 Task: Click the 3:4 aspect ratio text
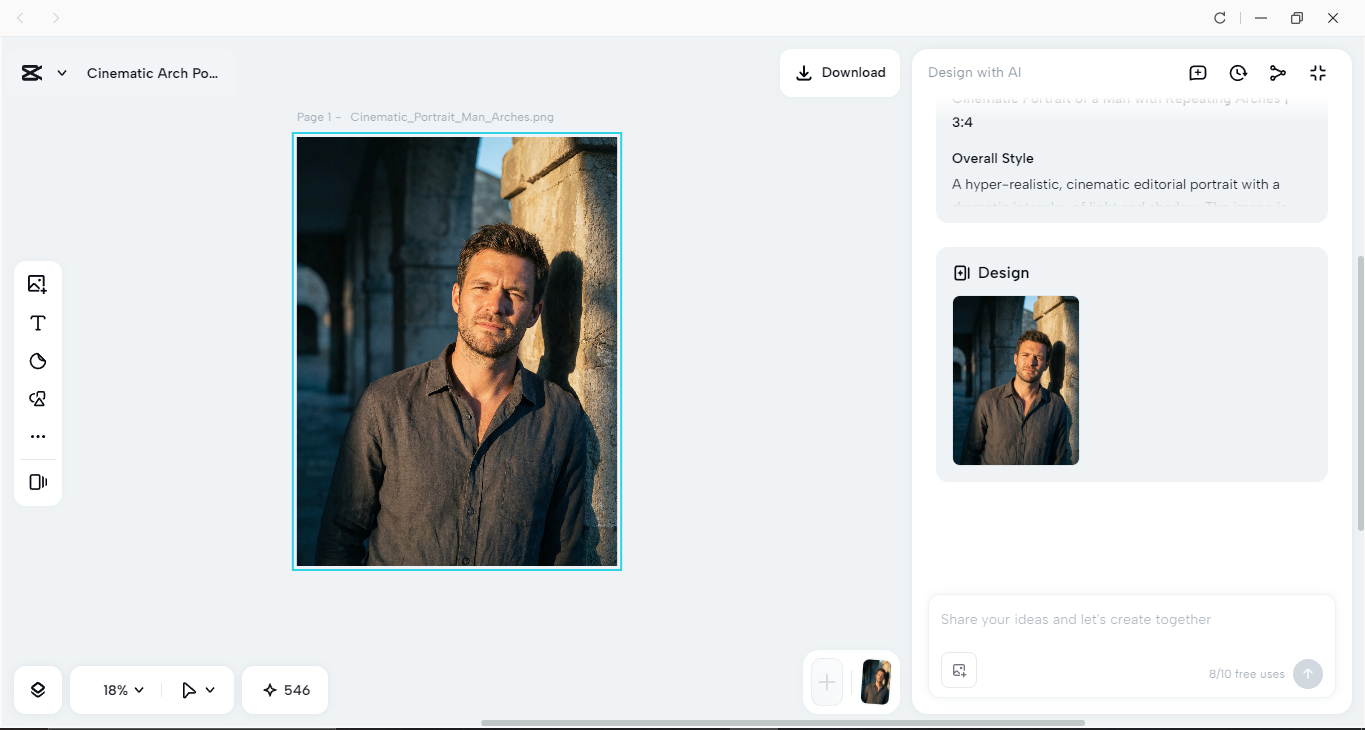(962, 122)
